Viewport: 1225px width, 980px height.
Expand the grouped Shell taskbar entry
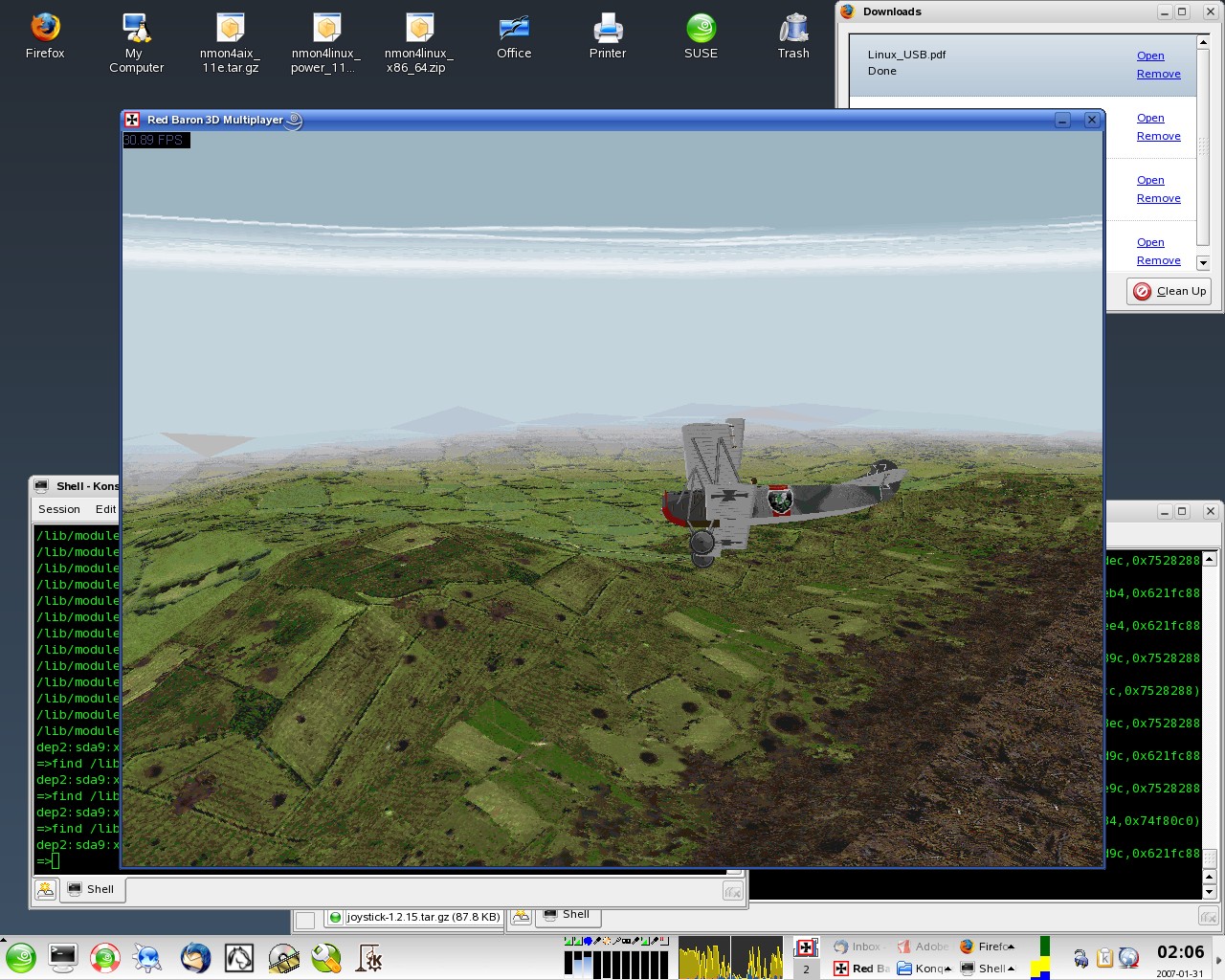(x=987, y=969)
